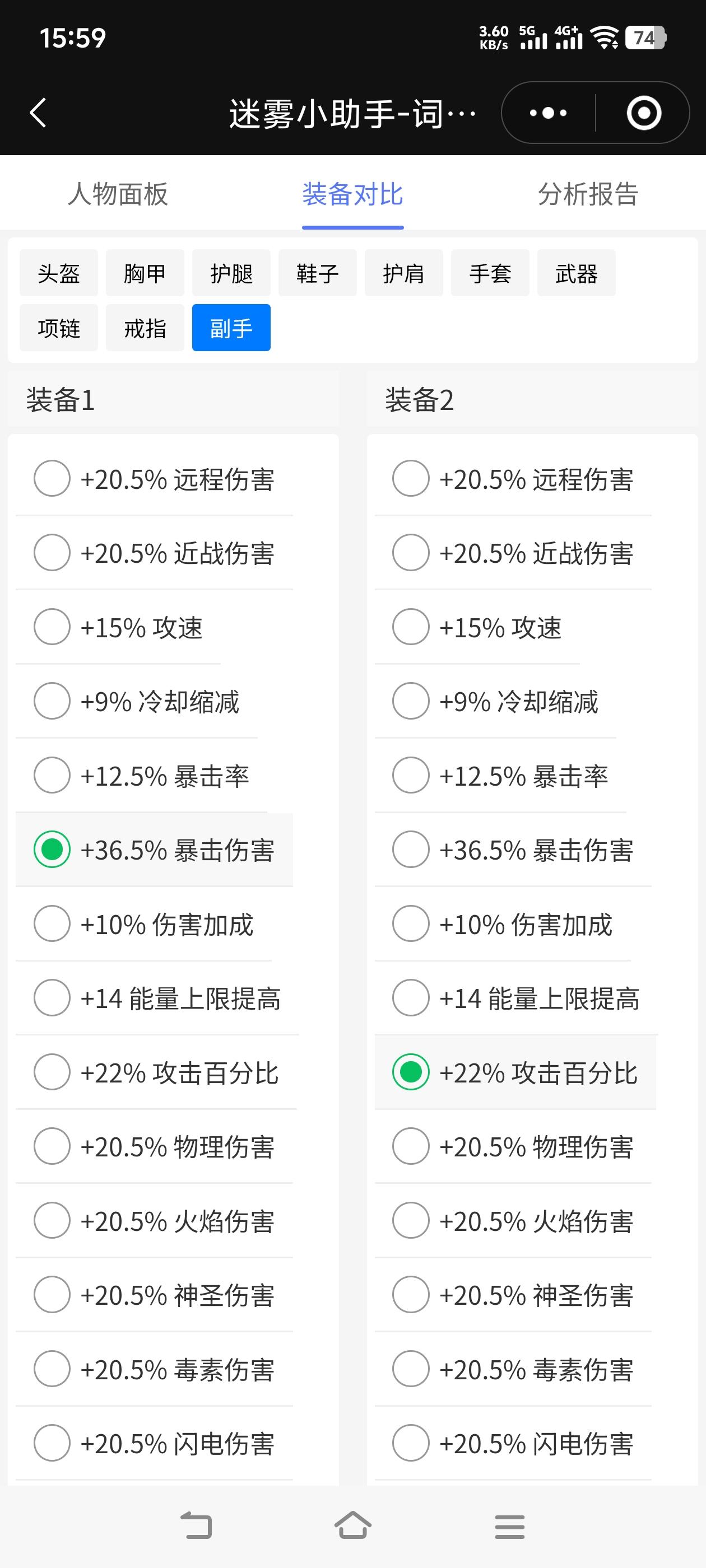Switch to the 人物面板 tab

(118, 194)
